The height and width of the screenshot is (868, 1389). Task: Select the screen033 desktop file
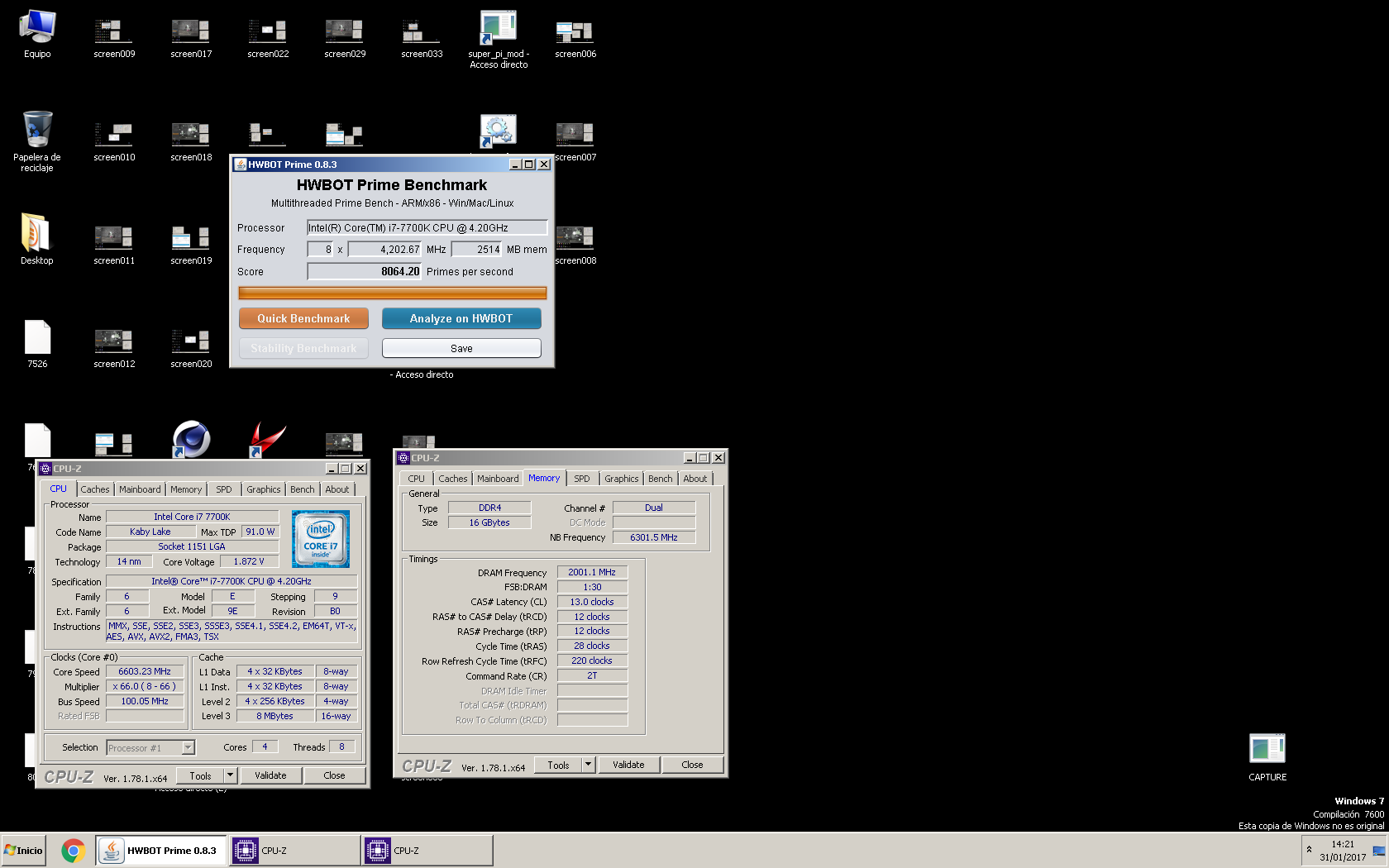coord(422,37)
